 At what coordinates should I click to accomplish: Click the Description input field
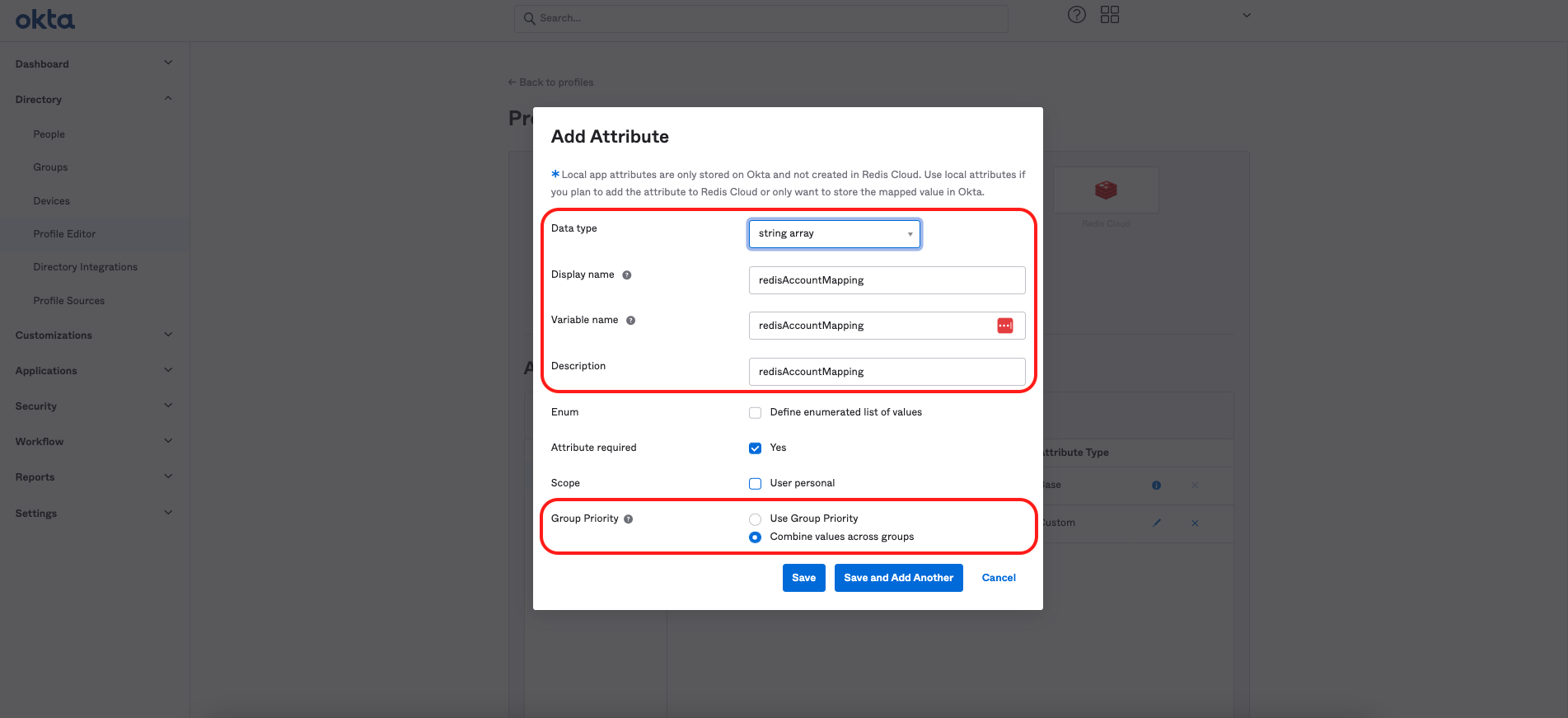click(887, 372)
